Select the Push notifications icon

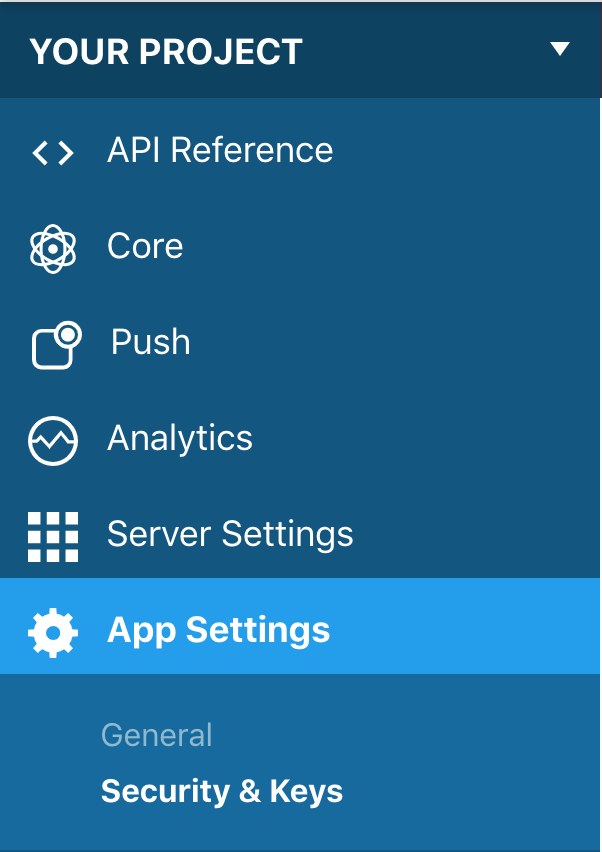pos(52,343)
